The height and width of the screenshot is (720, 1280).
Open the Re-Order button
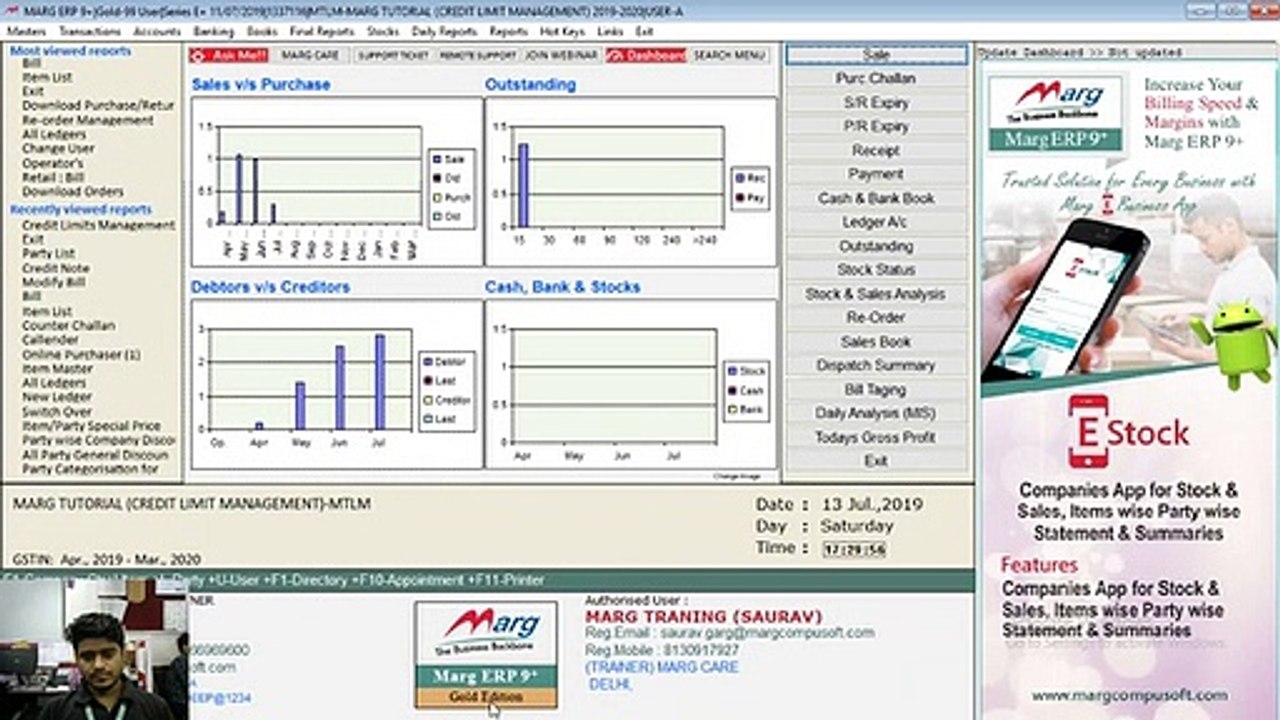tap(876, 317)
